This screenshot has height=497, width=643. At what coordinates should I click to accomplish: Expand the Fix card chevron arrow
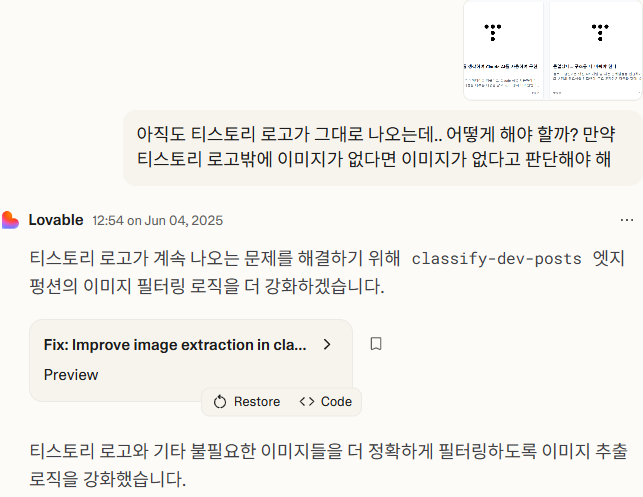[x=327, y=344]
